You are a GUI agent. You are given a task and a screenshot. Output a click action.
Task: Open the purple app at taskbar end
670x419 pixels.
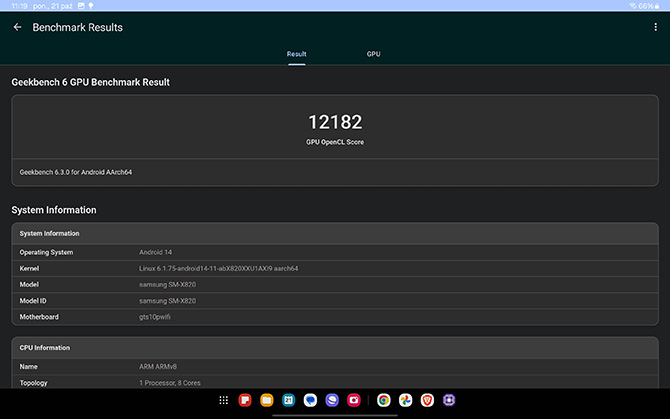449,400
